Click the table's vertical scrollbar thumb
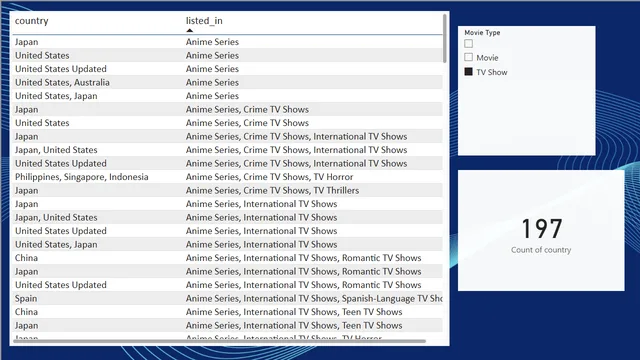Screen dimensions: 640x360 (444, 38)
